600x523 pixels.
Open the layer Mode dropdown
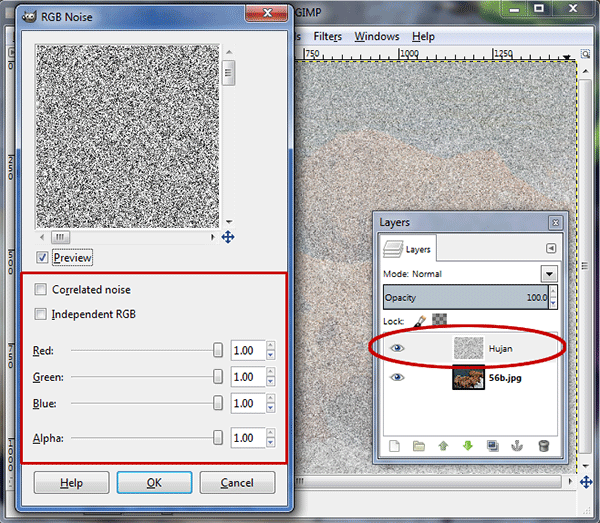[549, 274]
